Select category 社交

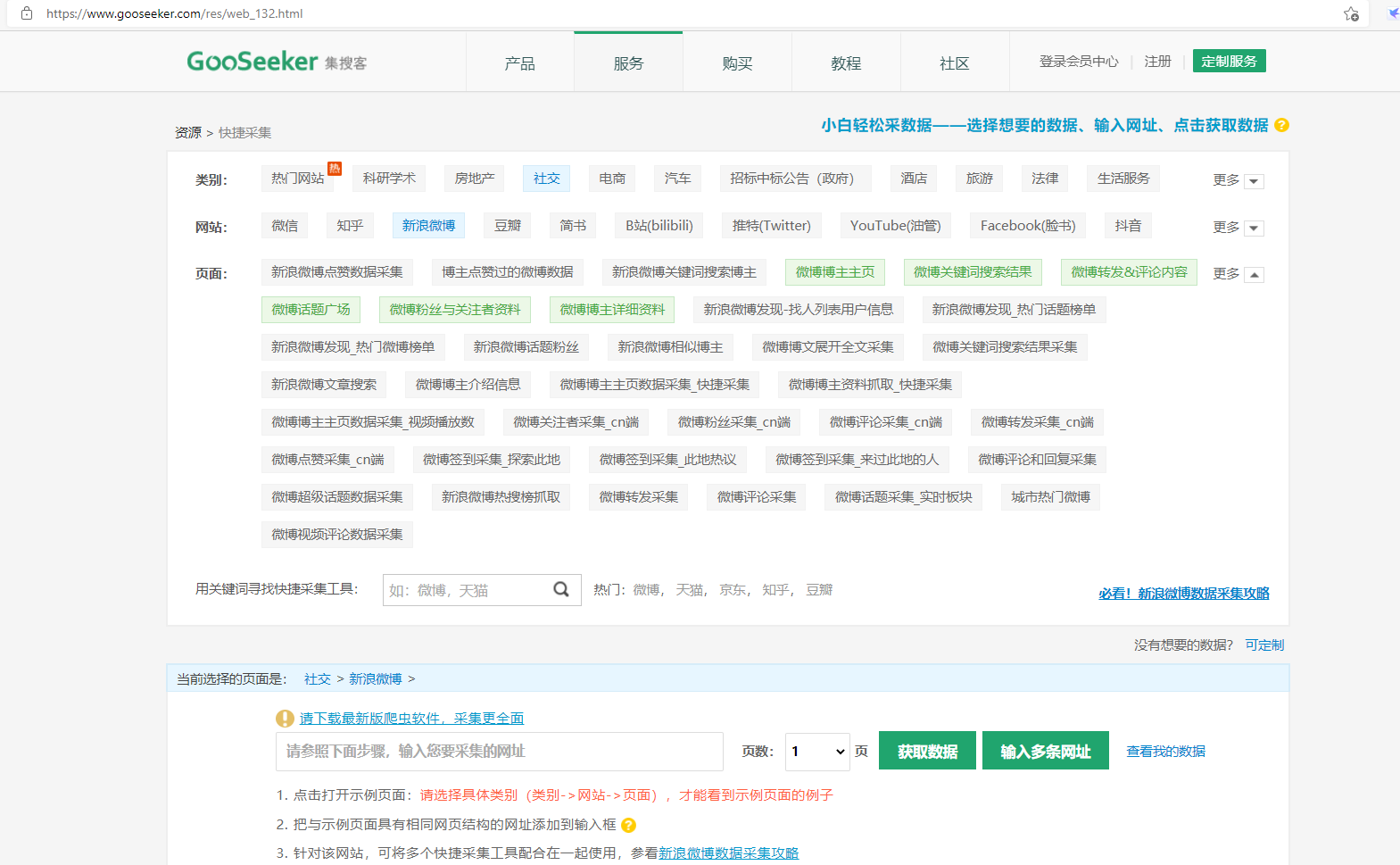[x=547, y=179]
